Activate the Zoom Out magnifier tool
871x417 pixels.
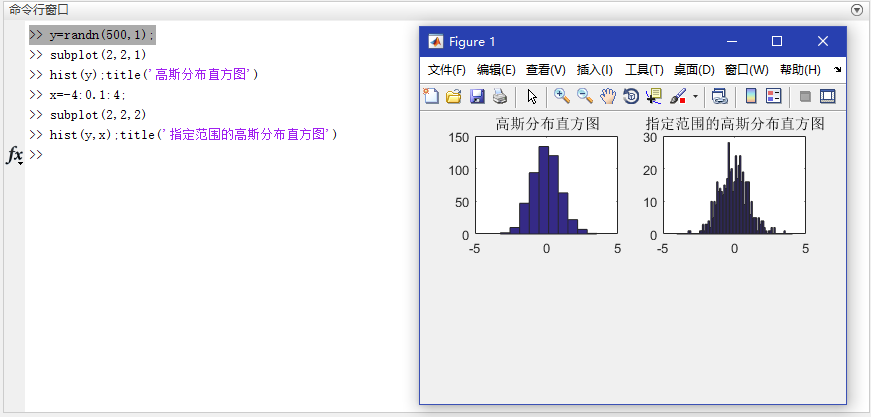[585, 97]
